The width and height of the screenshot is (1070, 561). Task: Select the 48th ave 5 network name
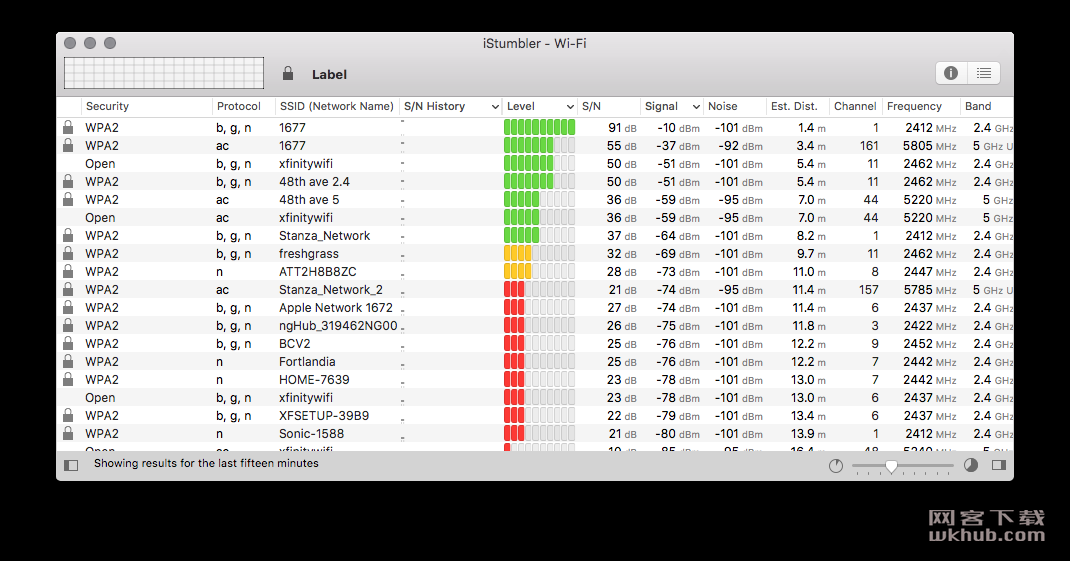308,199
